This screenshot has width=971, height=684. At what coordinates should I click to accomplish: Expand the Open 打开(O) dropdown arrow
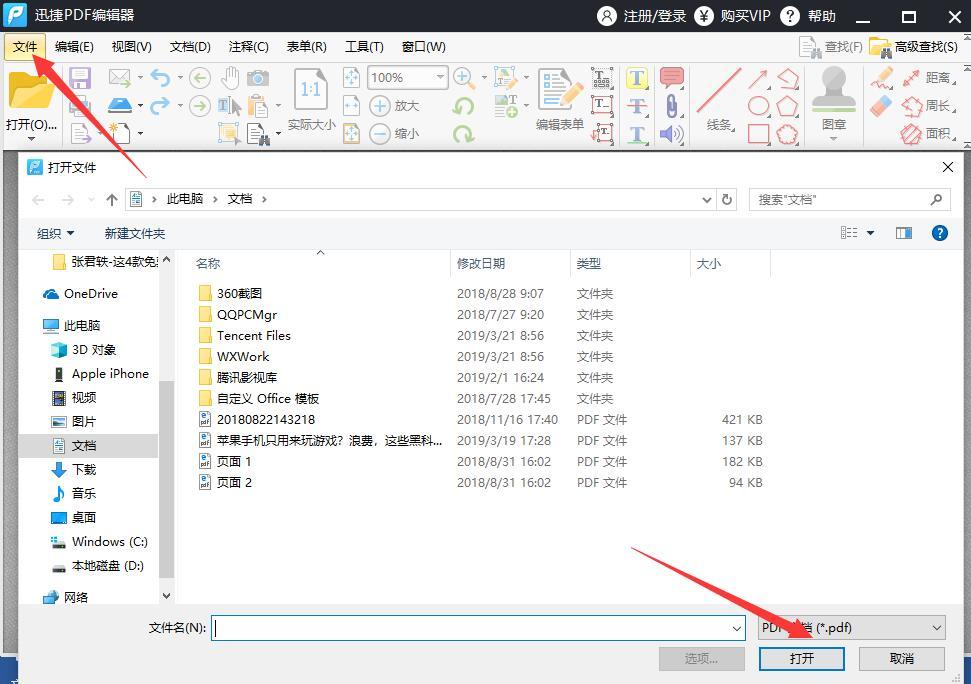point(31,138)
